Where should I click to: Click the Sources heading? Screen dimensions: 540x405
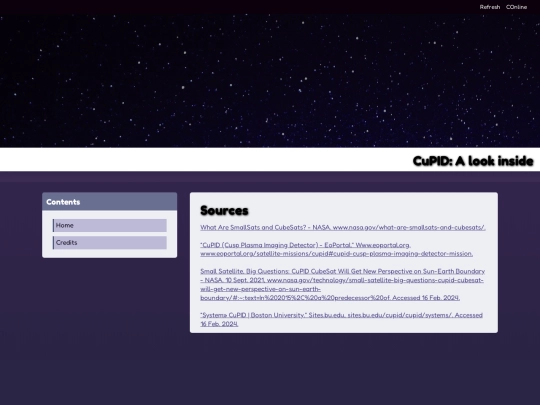coord(224,210)
